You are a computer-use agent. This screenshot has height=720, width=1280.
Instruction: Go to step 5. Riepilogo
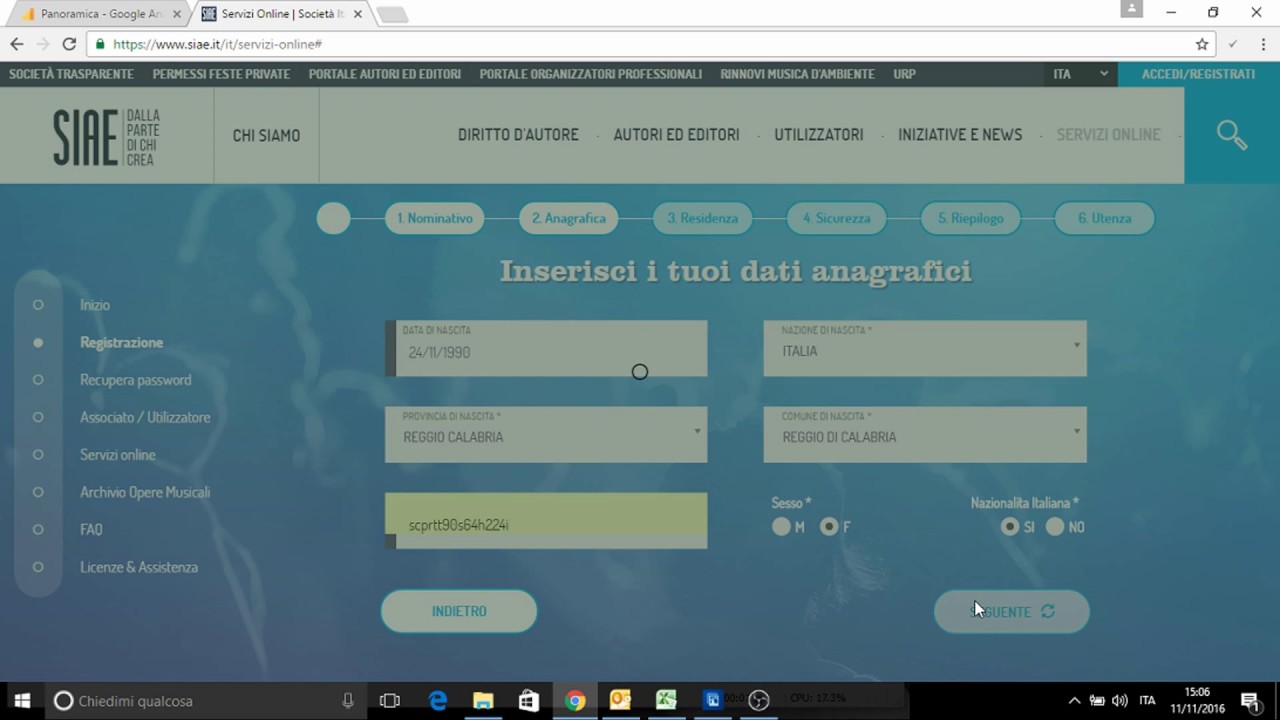point(971,218)
